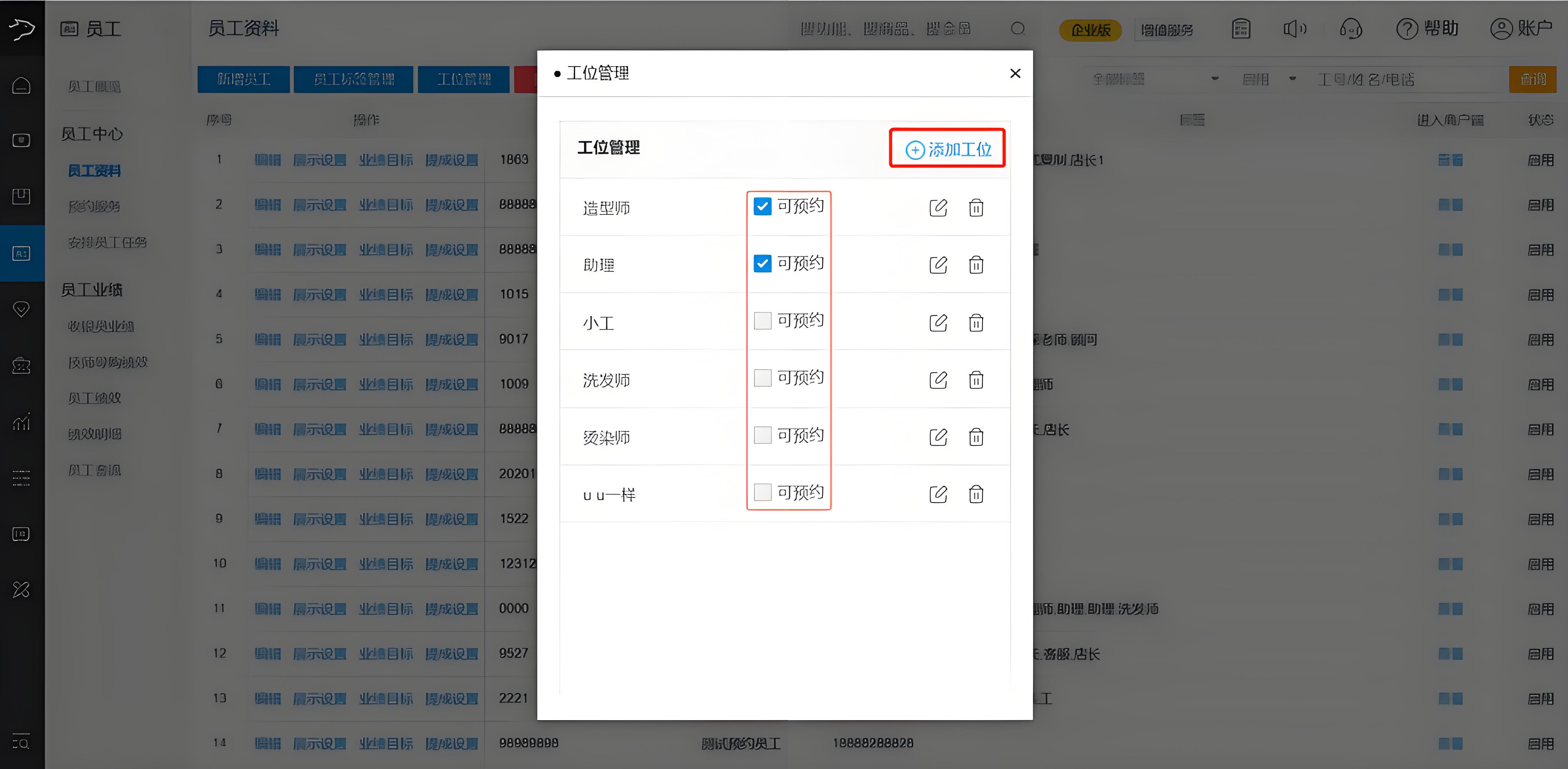This screenshot has height=769, width=1568.
Task: Open the heart-shaped sidebar icon
Action: point(21,309)
